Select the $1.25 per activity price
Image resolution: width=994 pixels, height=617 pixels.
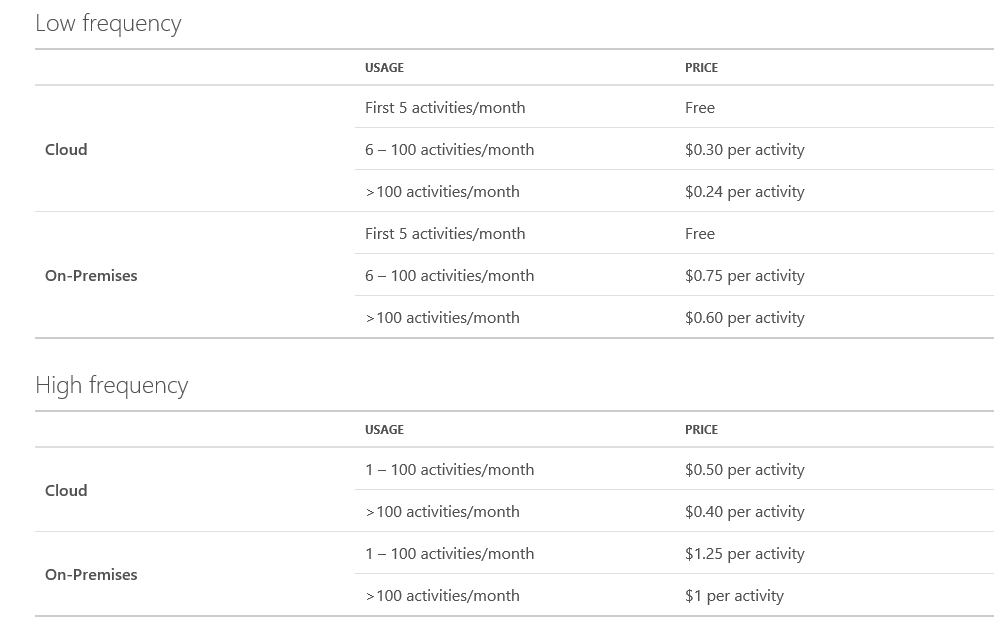point(744,553)
